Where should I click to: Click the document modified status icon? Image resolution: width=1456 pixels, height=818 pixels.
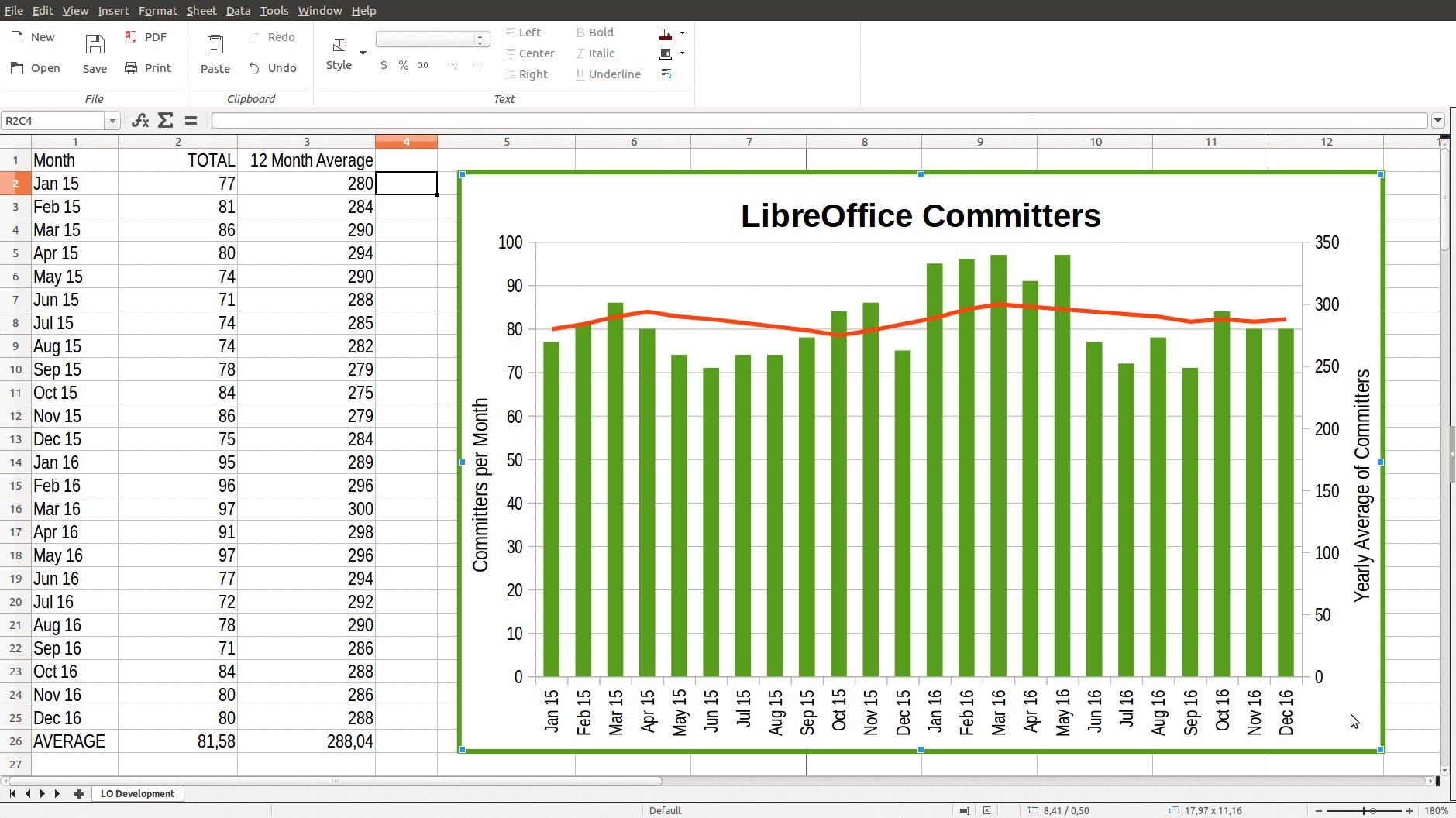point(986,810)
